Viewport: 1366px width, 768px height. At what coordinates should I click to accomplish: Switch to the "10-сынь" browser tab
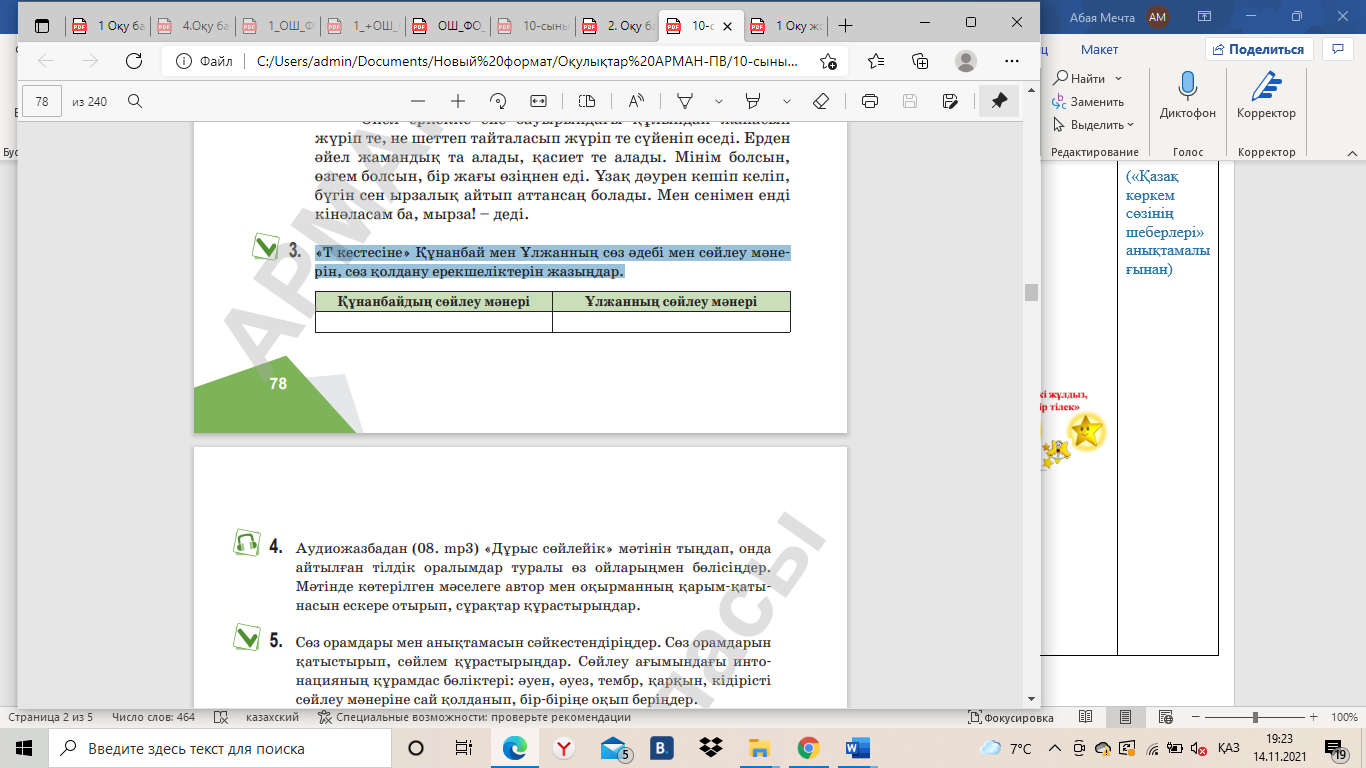pos(533,27)
